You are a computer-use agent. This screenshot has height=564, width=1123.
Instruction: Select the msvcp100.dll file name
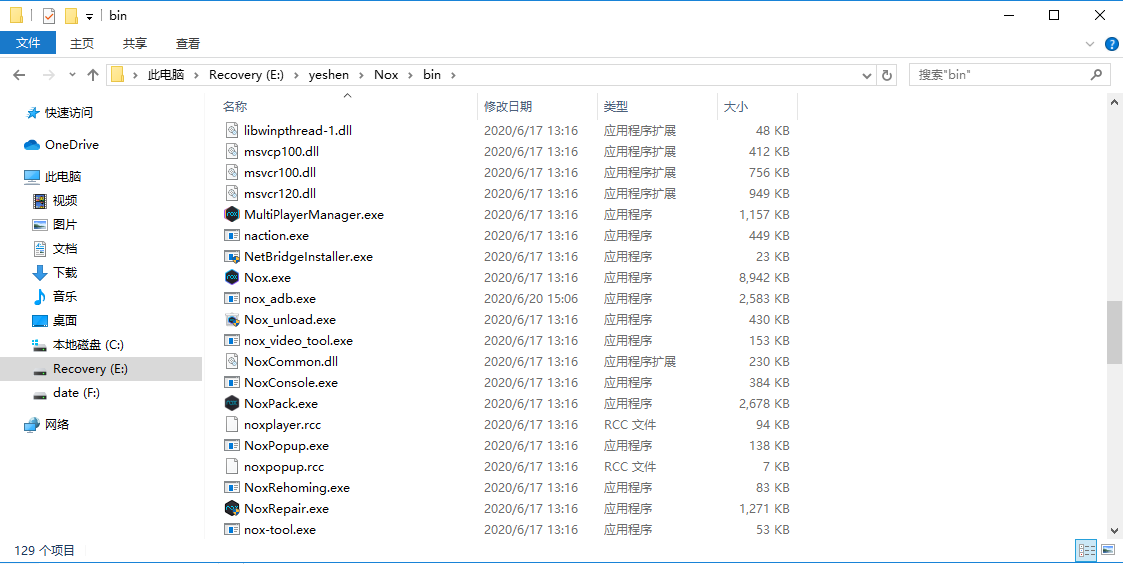(x=281, y=151)
